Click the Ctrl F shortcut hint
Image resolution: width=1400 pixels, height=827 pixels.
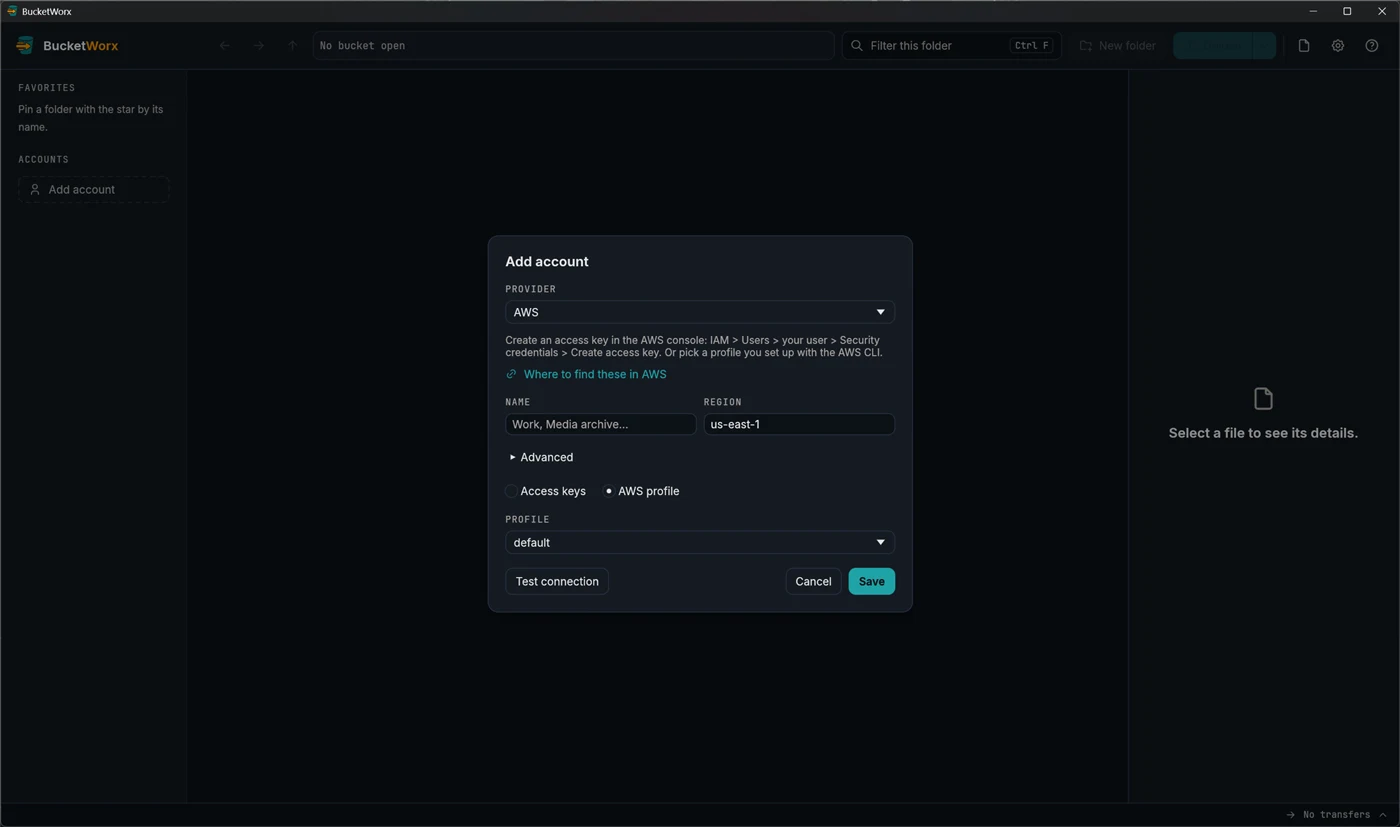click(1031, 45)
